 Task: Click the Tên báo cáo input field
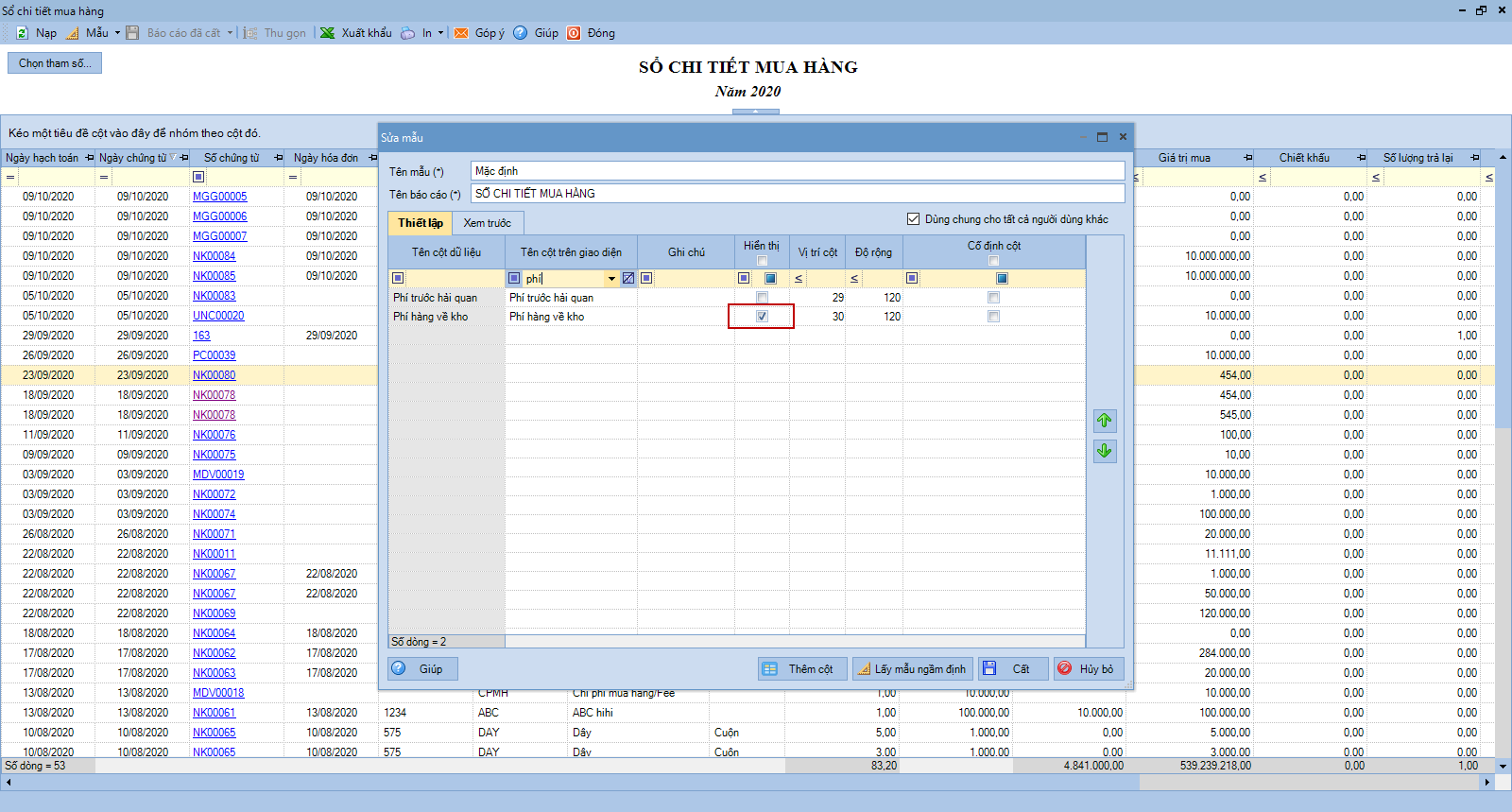coord(798,194)
